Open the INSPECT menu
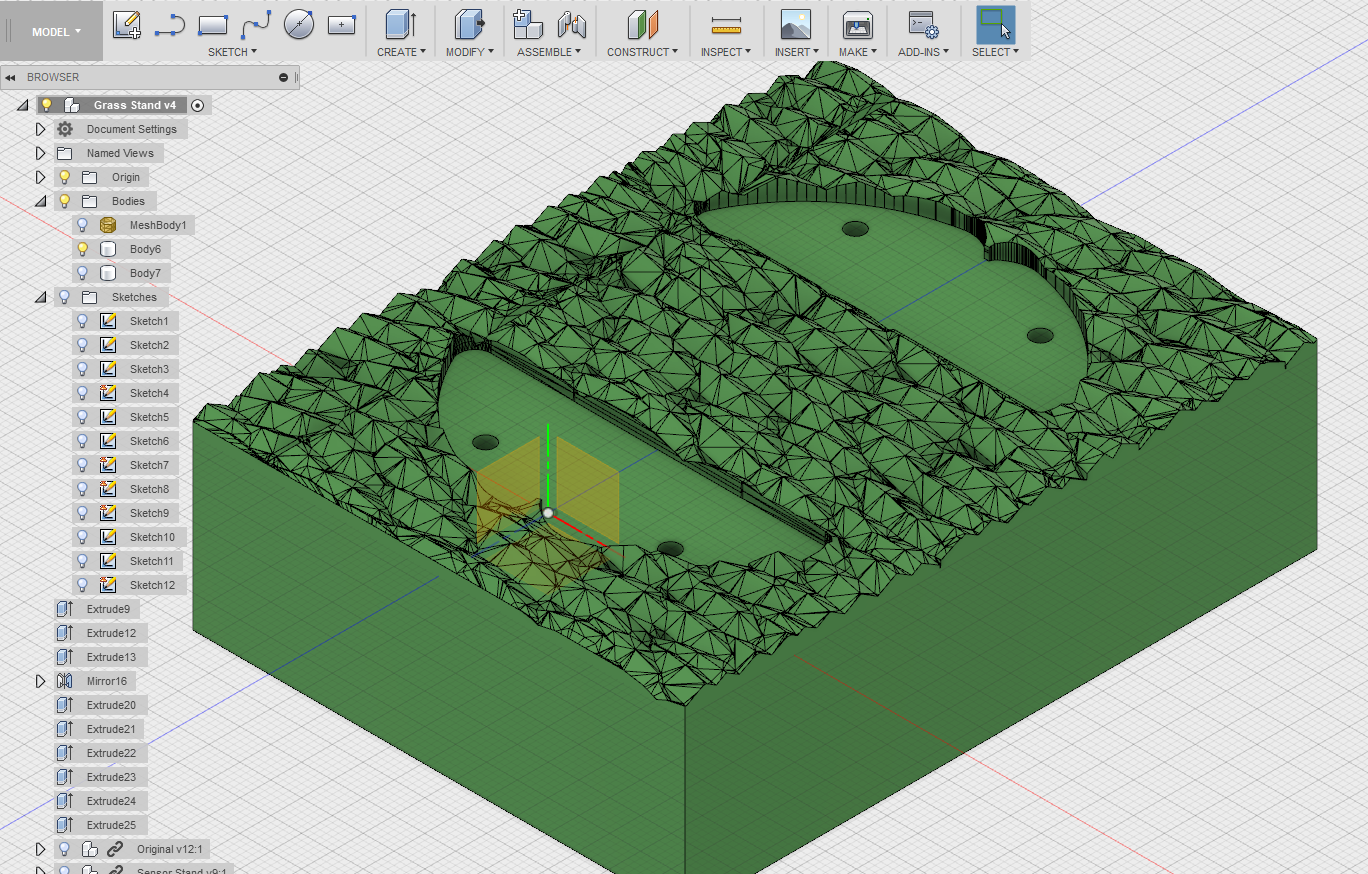1368x874 pixels. (x=726, y=52)
